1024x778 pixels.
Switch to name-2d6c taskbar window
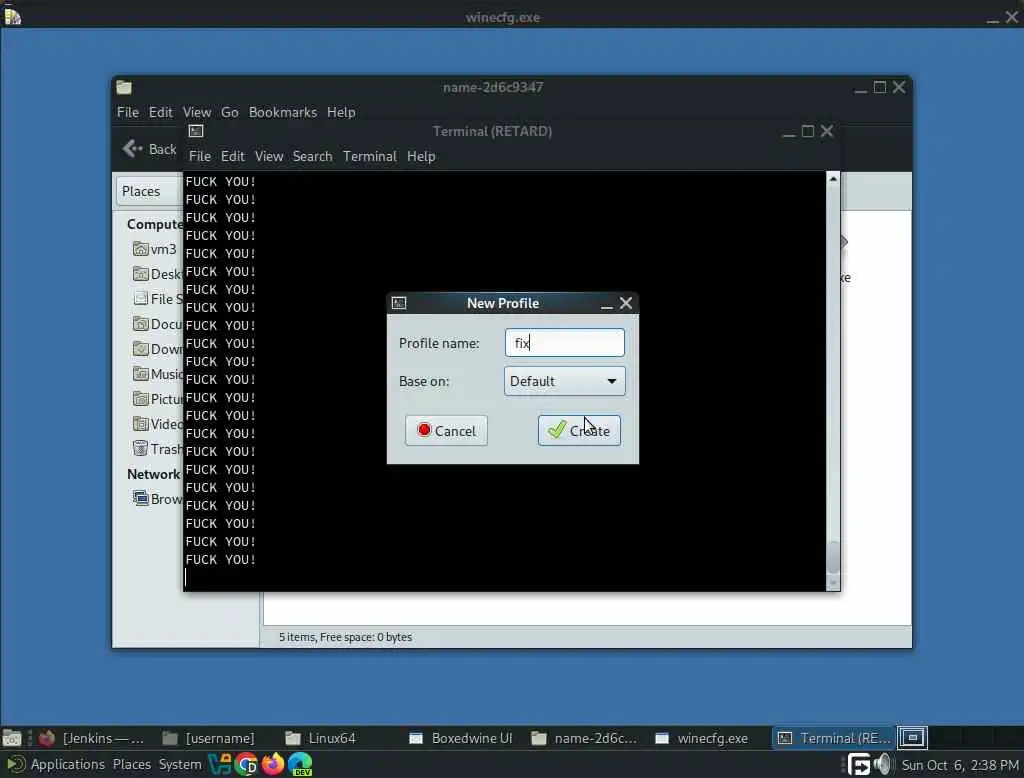584,738
